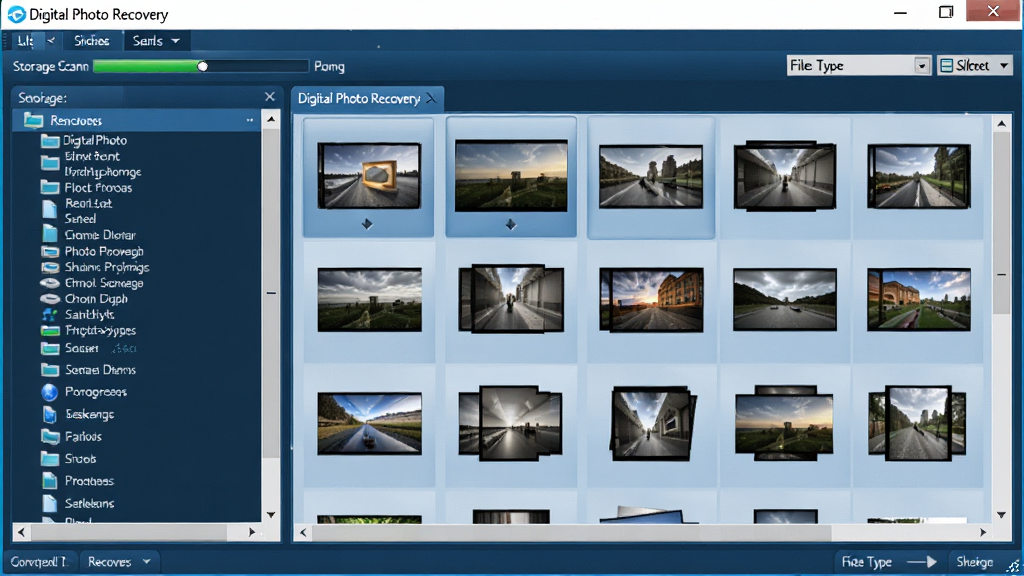Open the Lls menu
This screenshot has width=1024, height=576.
[25, 40]
